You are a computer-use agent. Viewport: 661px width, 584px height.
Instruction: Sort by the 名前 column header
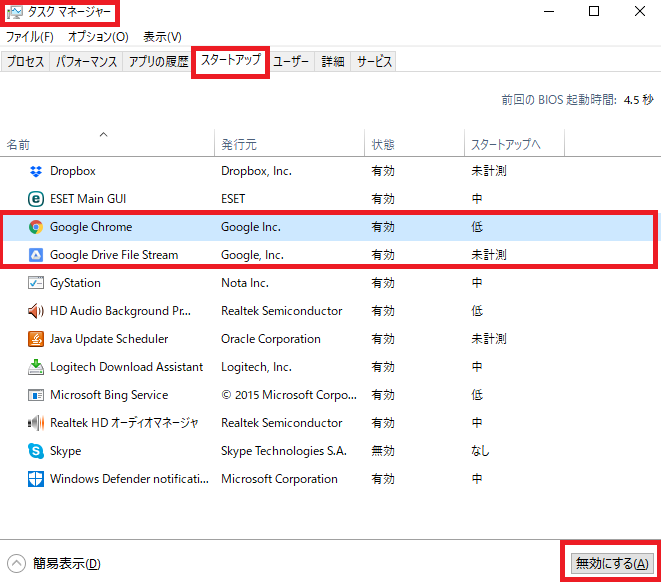point(107,143)
